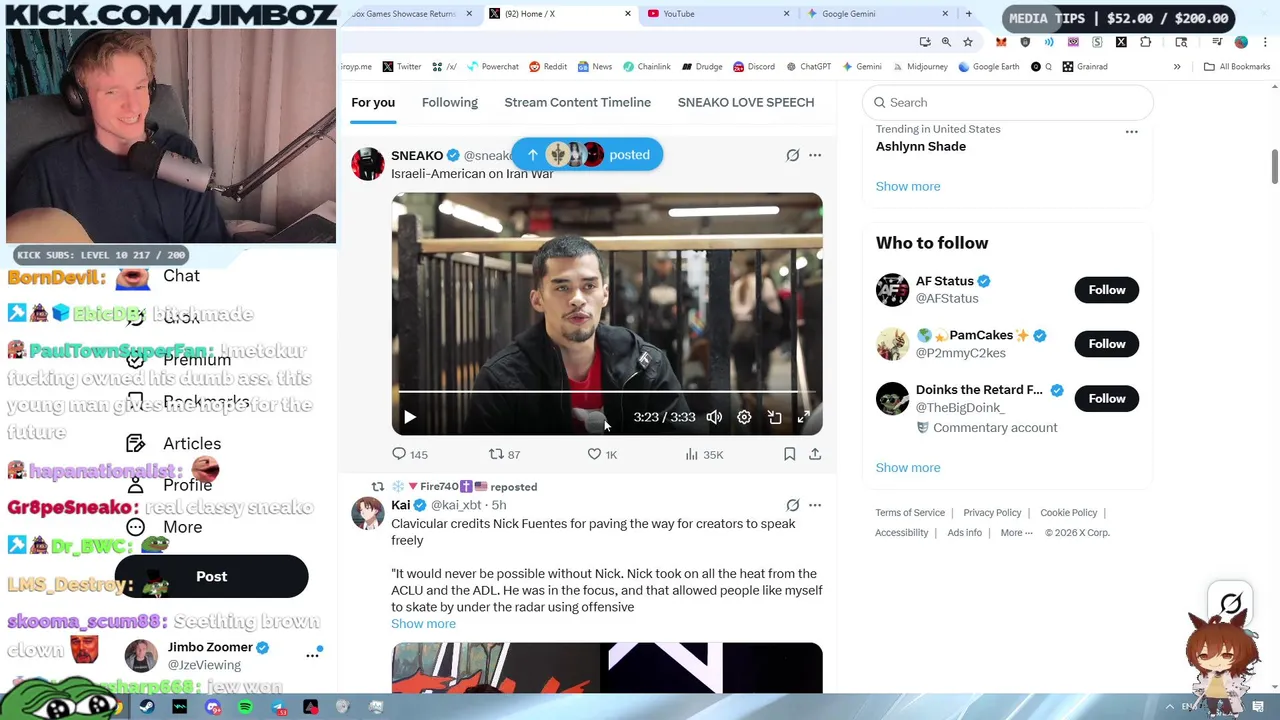Toggle picture-in-picture on the video
1280x720 pixels.
click(774, 417)
